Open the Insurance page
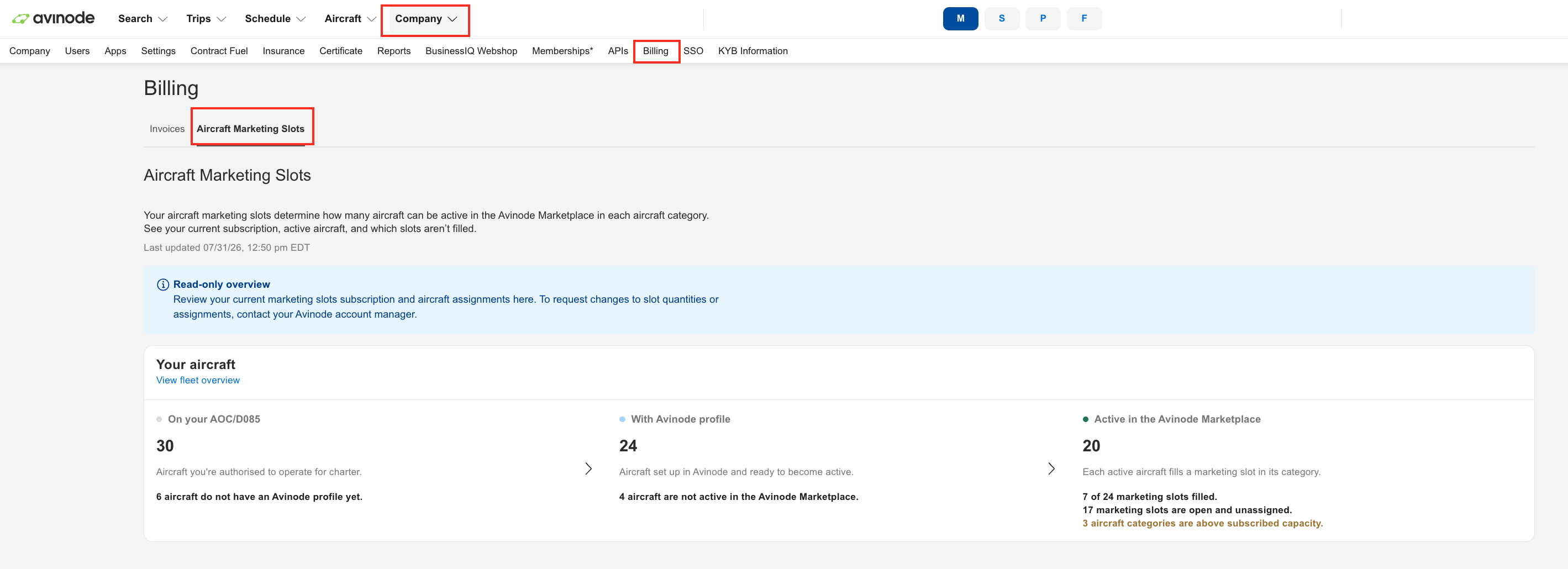The height and width of the screenshot is (569, 1568). tap(283, 51)
